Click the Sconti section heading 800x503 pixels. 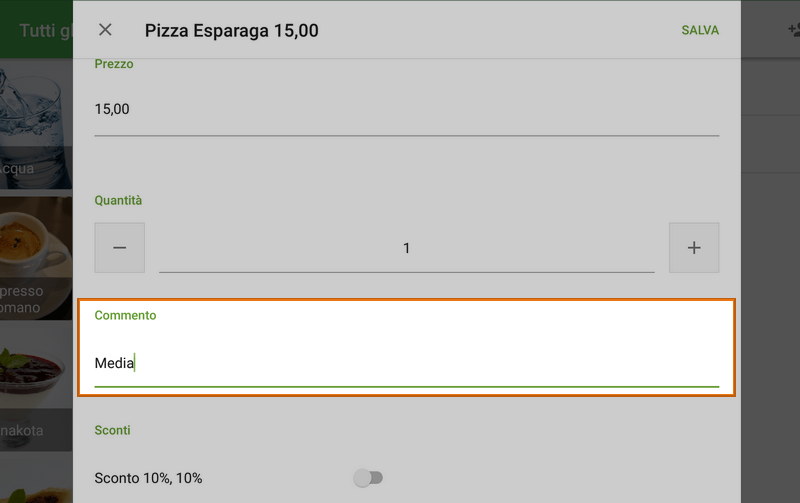click(113, 430)
